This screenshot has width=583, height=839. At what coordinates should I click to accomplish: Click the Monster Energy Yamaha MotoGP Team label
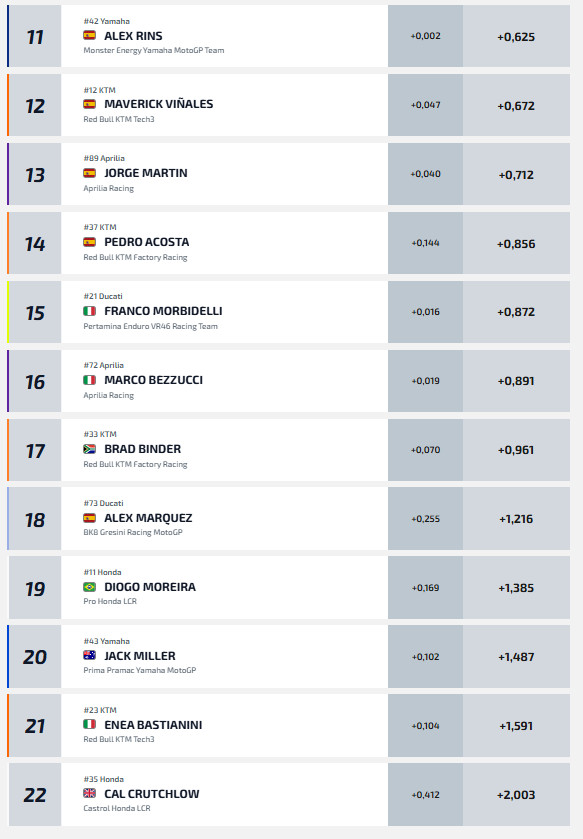coord(154,50)
